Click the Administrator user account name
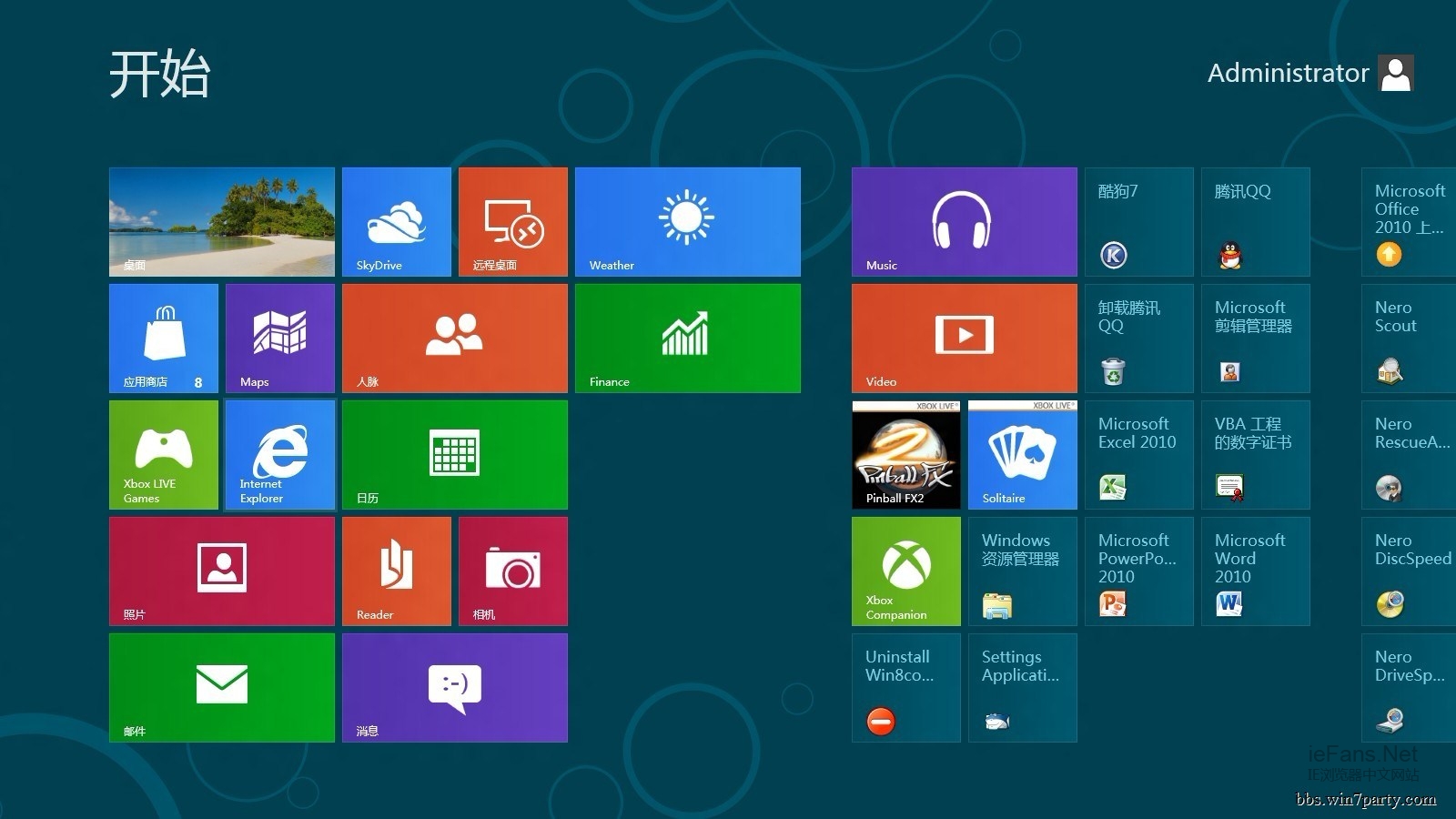Image resolution: width=1456 pixels, height=819 pixels. pos(1288,73)
